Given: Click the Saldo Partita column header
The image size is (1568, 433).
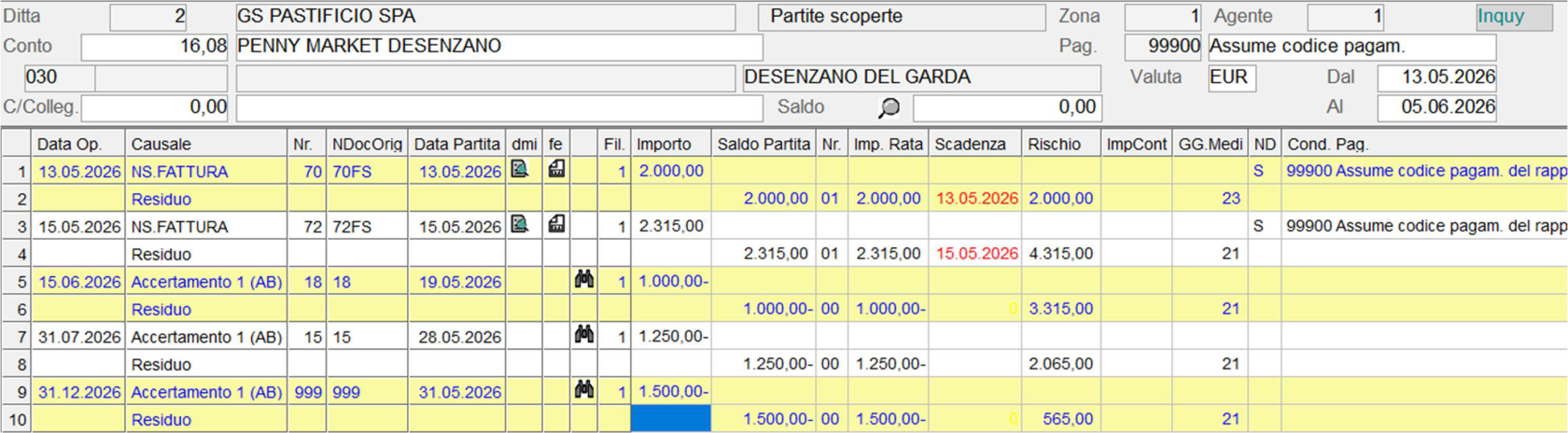Looking at the screenshot, I should tap(763, 144).
